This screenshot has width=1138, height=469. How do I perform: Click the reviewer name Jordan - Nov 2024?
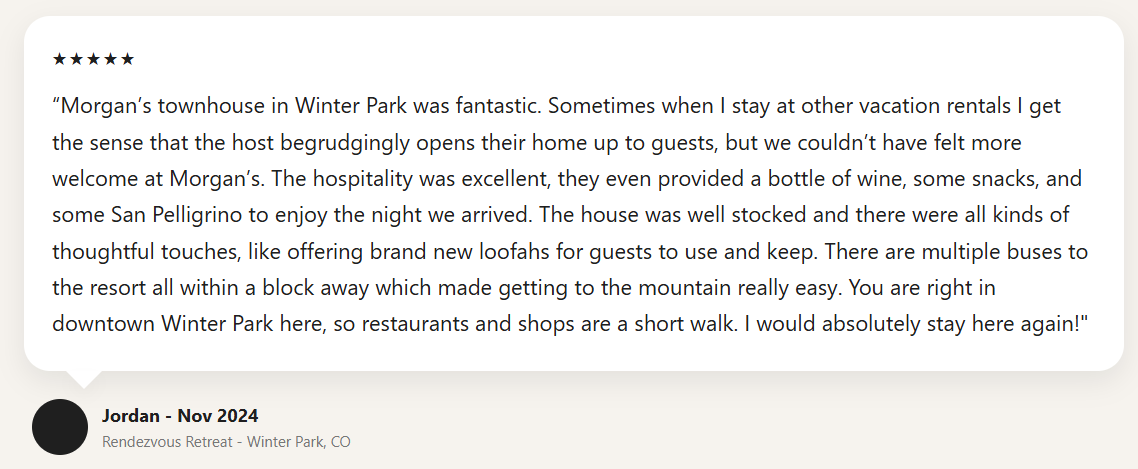(180, 416)
